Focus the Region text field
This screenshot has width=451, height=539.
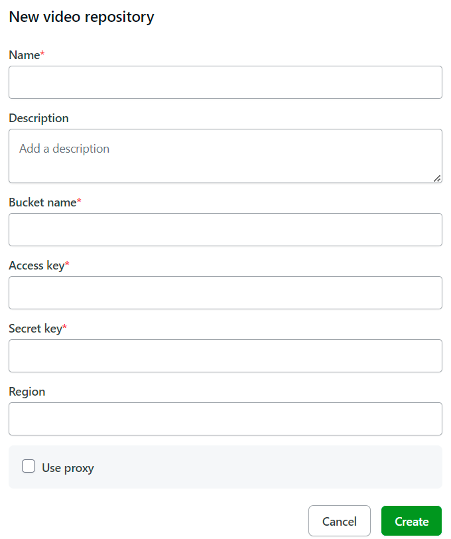(225, 419)
